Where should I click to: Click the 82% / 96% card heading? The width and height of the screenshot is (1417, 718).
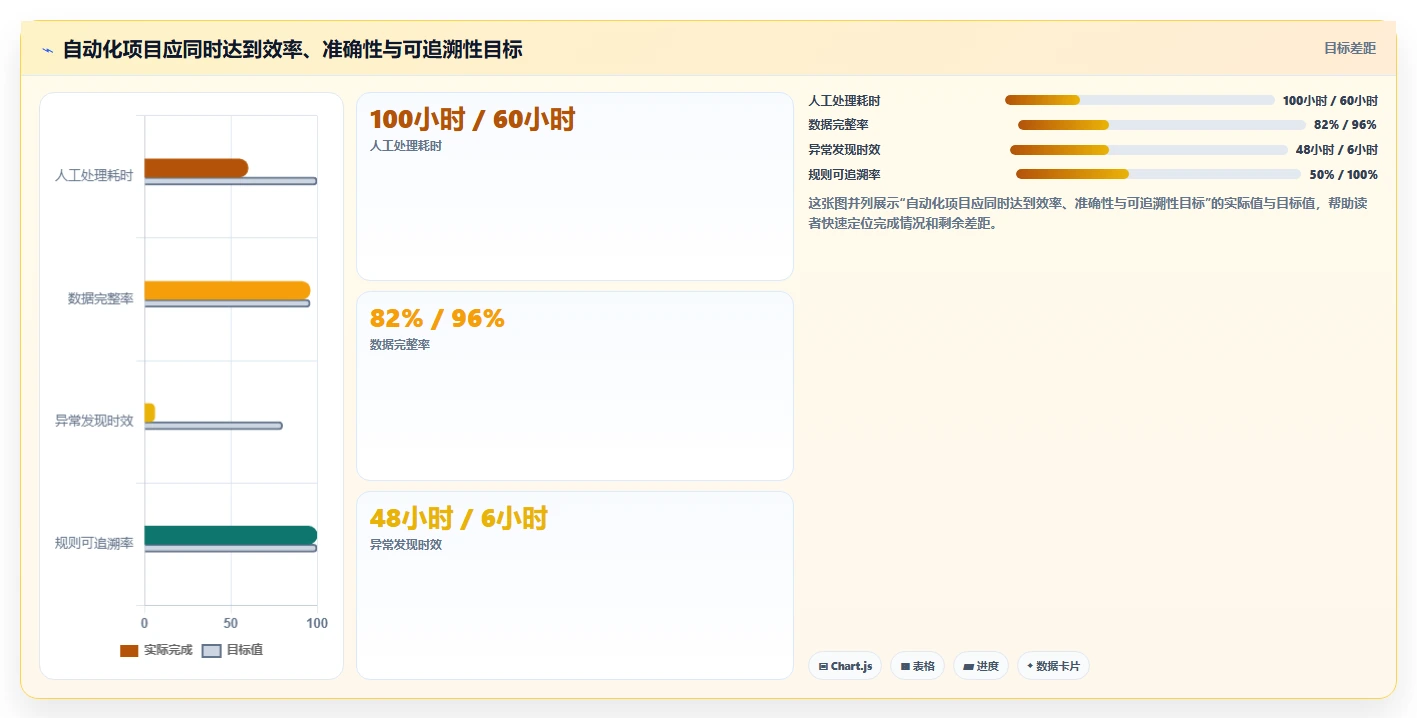click(x=437, y=319)
